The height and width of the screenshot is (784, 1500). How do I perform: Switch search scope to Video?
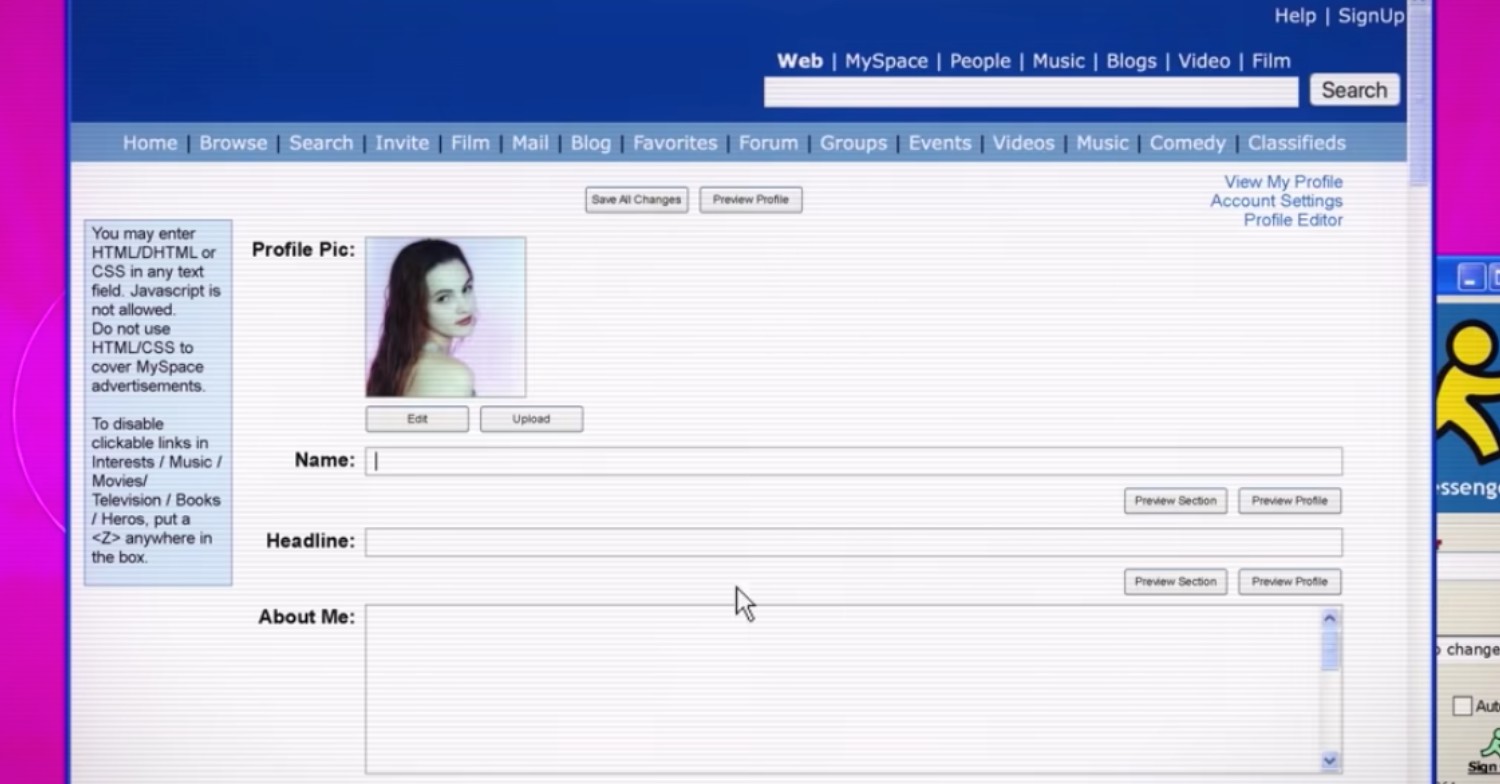[1203, 61]
